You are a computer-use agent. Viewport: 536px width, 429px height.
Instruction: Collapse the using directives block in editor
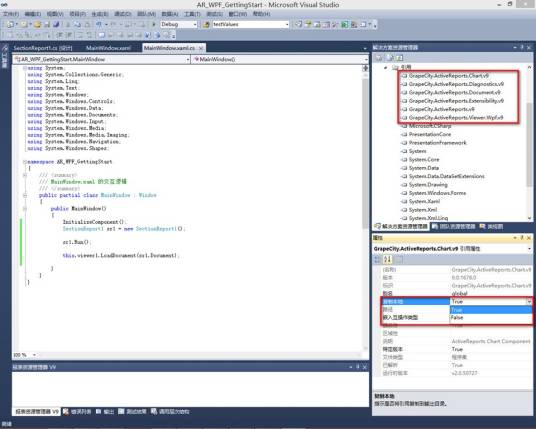(25, 68)
